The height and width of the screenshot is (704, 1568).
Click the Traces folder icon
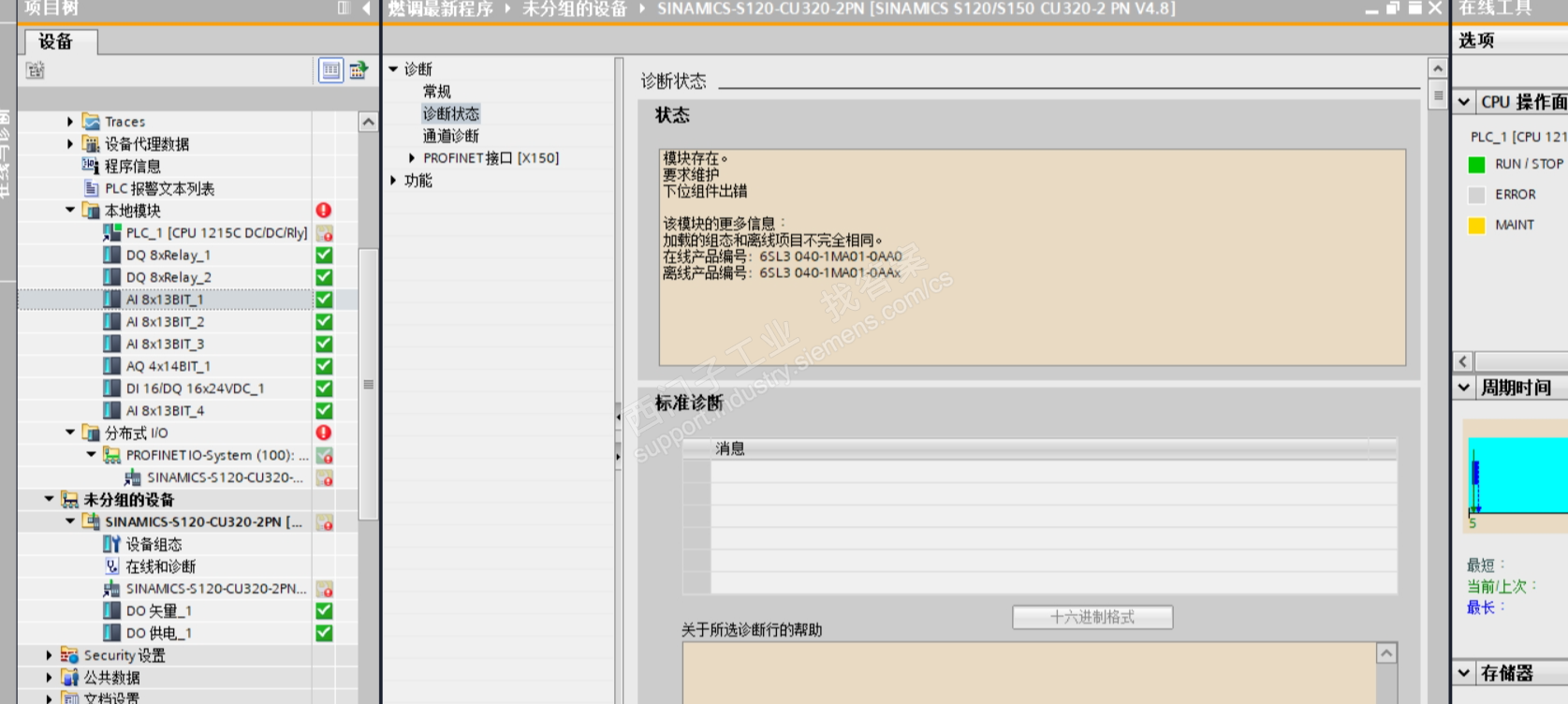[91, 122]
